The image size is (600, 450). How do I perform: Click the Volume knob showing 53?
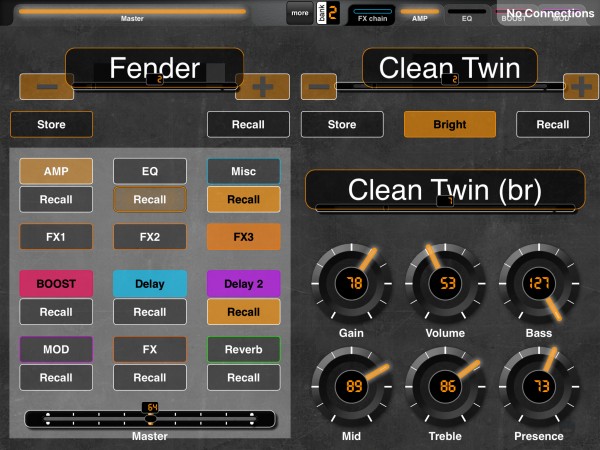[445, 284]
